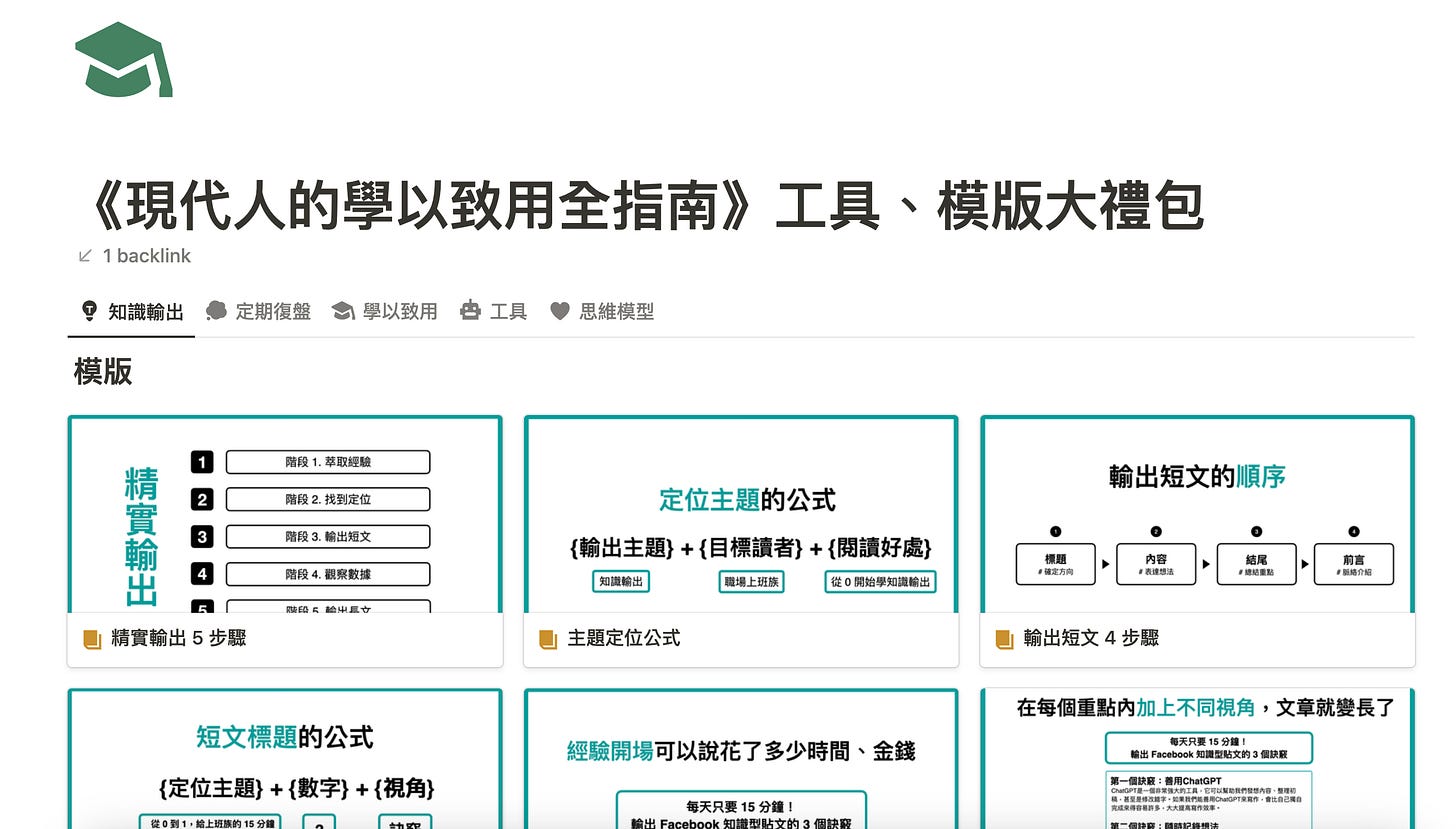This screenshot has height=829, width=1456.
Task: Click the 輸出短文 4 步驟 card title
Action: click(x=1091, y=638)
